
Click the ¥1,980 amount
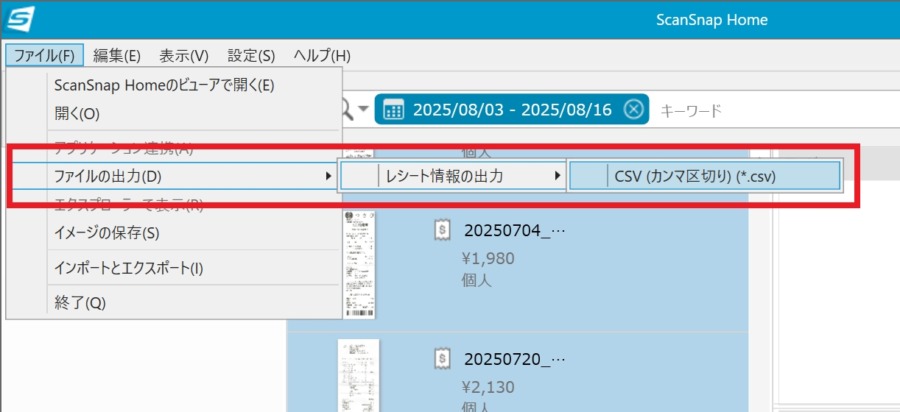point(488,259)
